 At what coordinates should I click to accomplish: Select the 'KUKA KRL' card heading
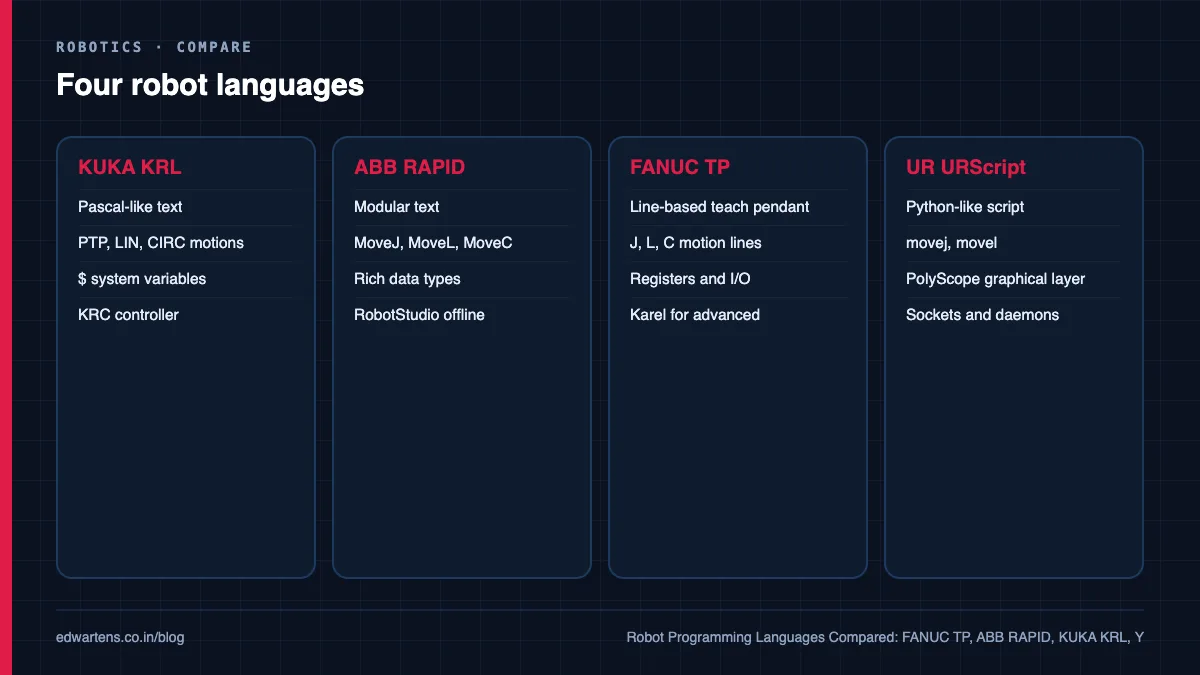pos(130,167)
